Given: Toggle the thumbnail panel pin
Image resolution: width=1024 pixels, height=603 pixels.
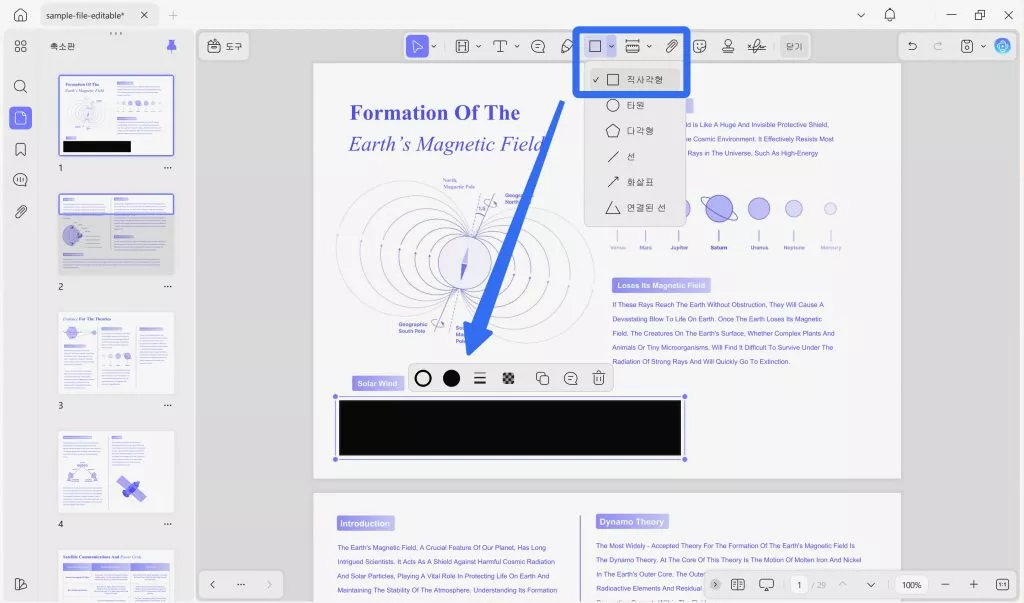Looking at the screenshot, I should pos(172,46).
